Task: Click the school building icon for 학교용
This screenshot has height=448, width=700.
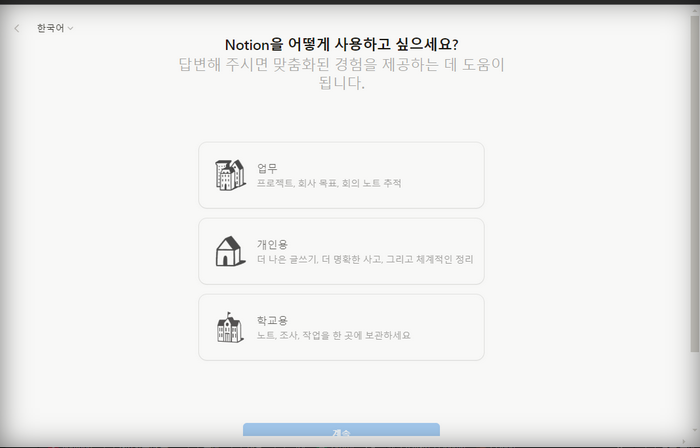Action: point(230,328)
